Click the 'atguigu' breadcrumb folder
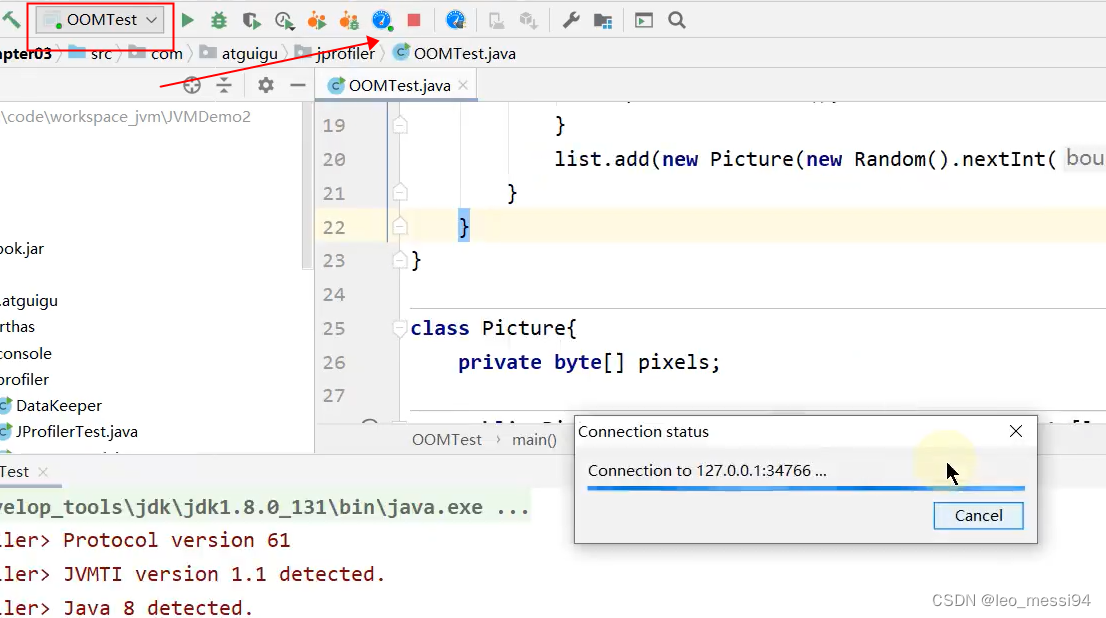 pos(238,54)
